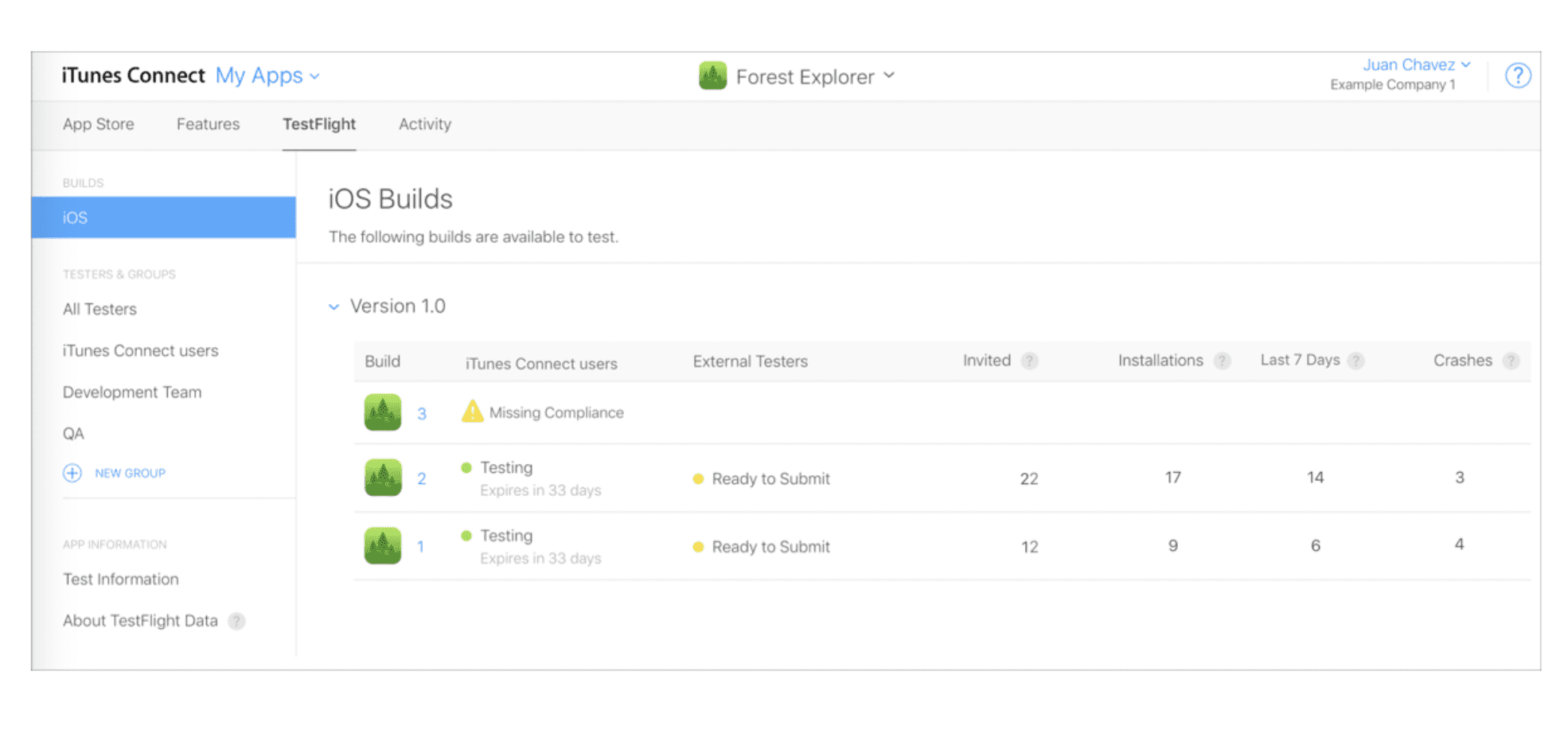Click green Testing status dot for build 2
This screenshot has height=734, width=1568.
point(466,467)
